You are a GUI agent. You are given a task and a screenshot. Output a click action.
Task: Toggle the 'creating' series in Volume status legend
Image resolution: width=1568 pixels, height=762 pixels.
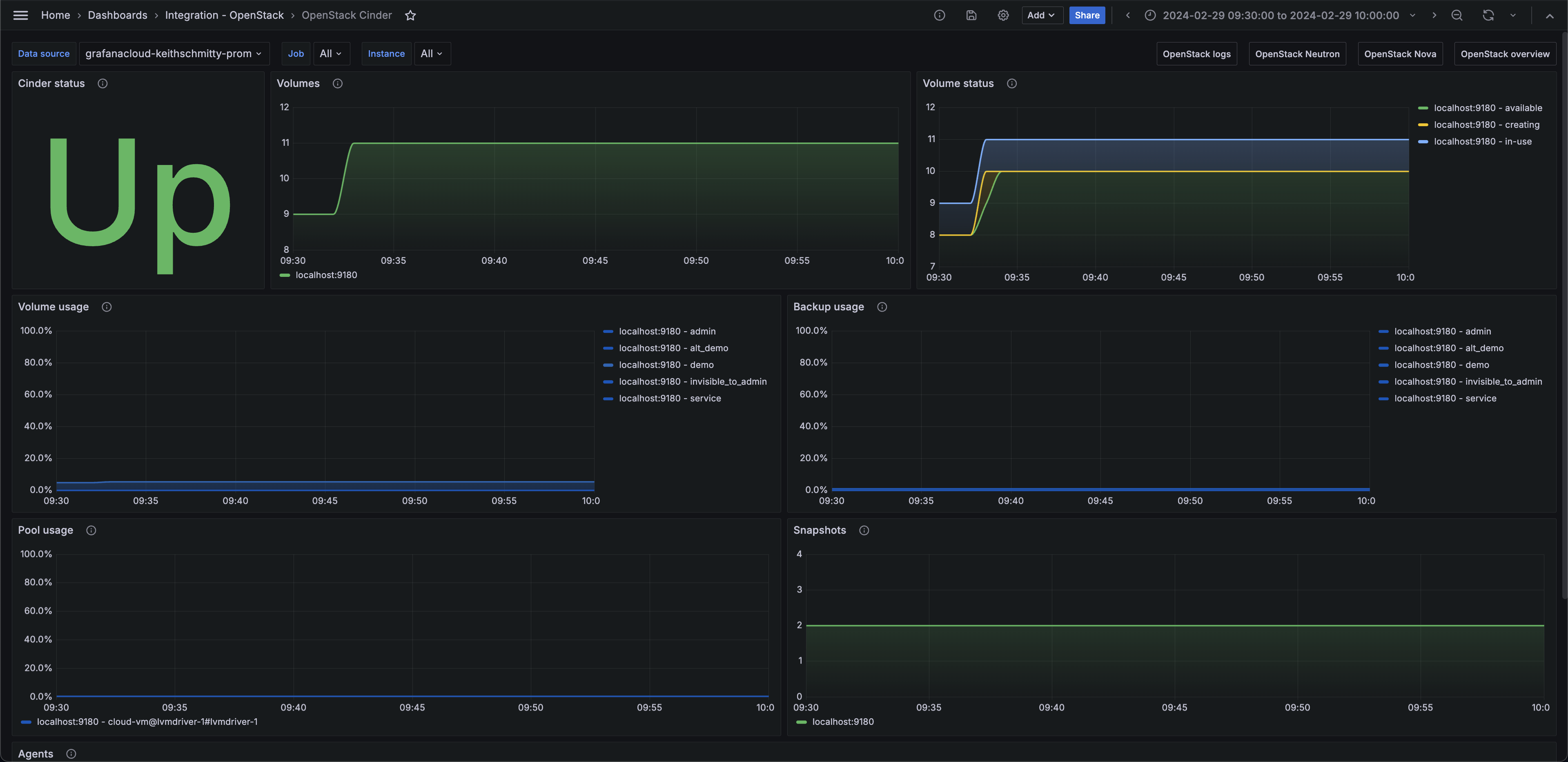pos(1486,125)
